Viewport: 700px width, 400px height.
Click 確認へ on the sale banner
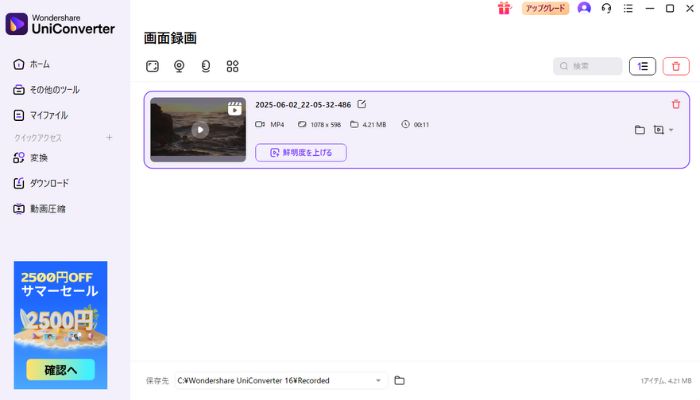pyautogui.click(x=61, y=370)
